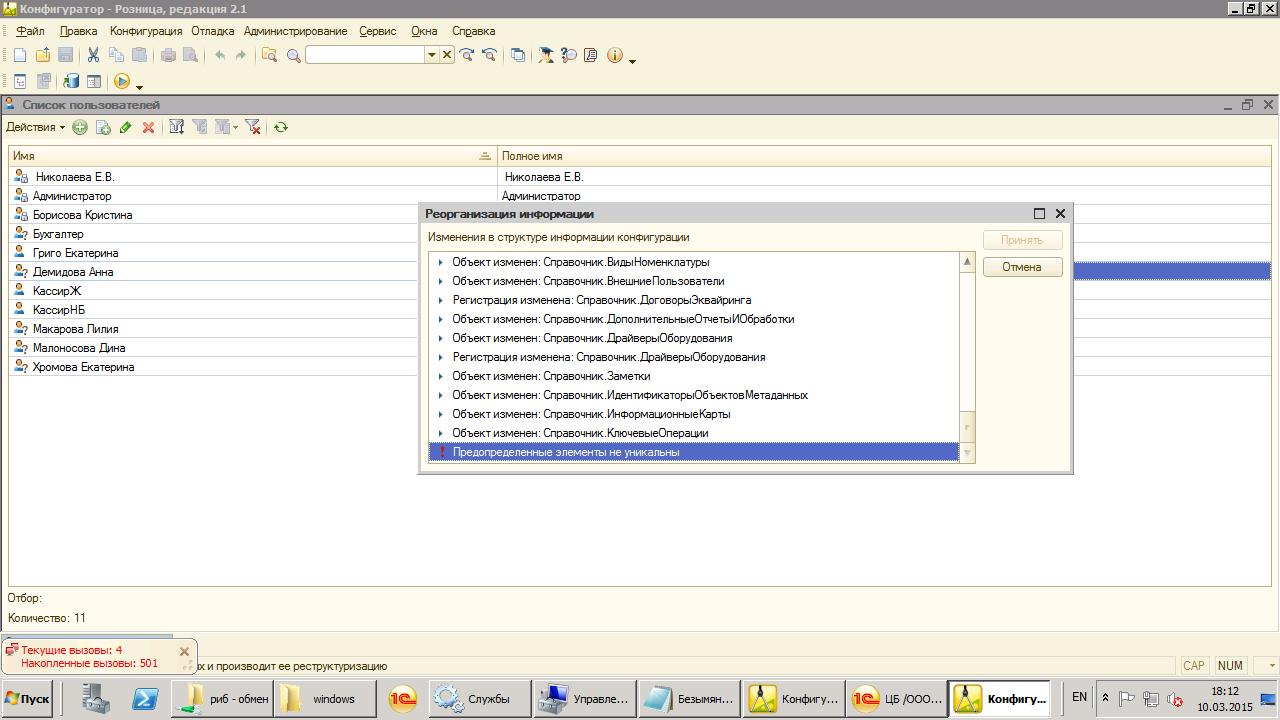1280x720 pixels.
Task: Click the Пуск start button on the taskbar
Action: 28,699
